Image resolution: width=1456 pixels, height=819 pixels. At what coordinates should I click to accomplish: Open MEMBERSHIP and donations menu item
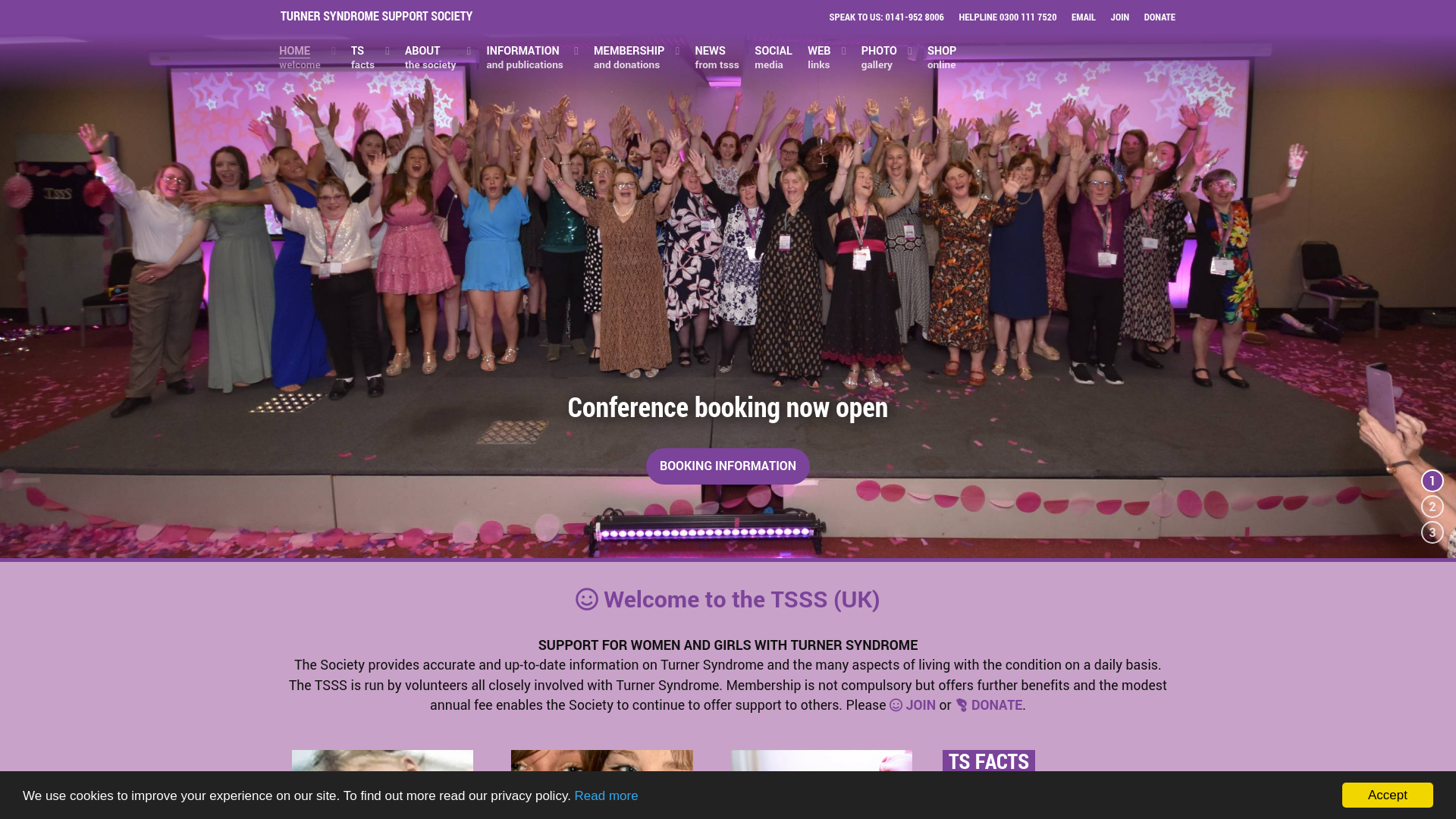(x=629, y=58)
